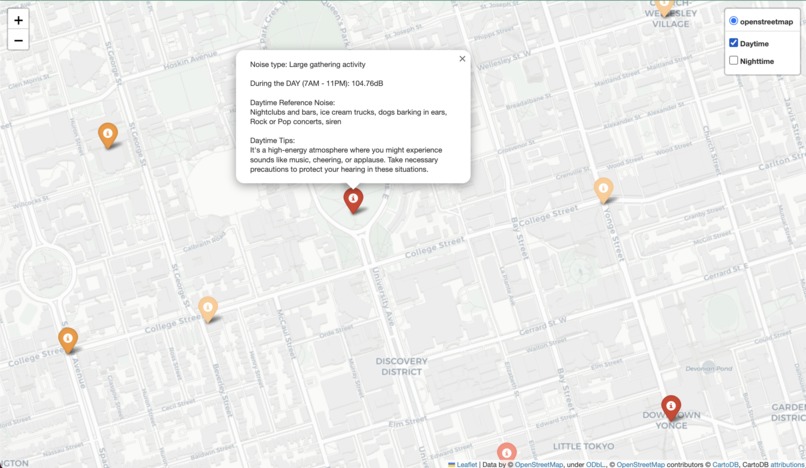This screenshot has width=806, height=468.
Task: Enable the Nighttime layer checkbox
Action: (734, 60)
